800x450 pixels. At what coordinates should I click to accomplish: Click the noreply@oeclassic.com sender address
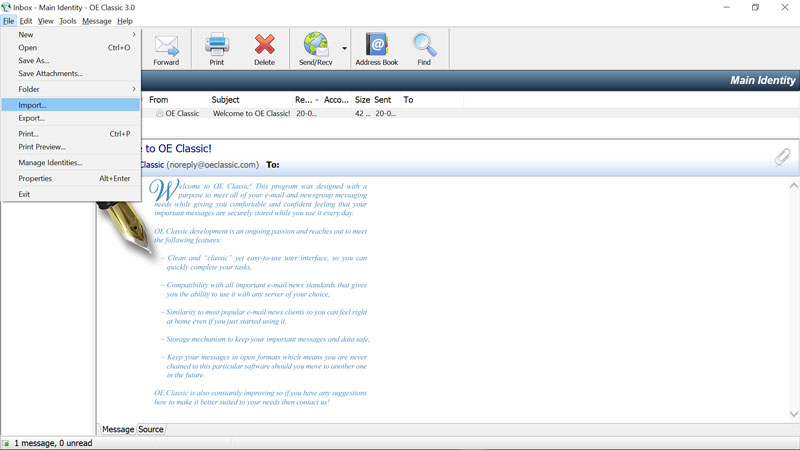(x=213, y=165)
